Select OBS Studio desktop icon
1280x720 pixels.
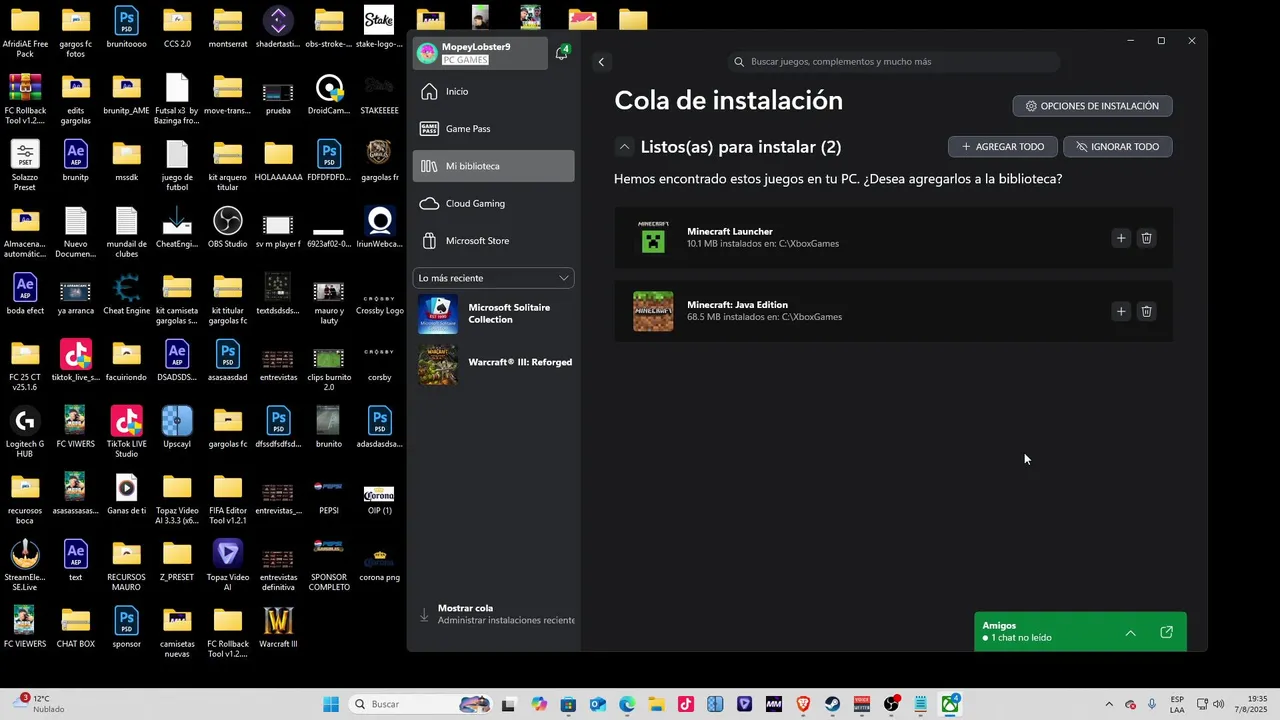228,228
